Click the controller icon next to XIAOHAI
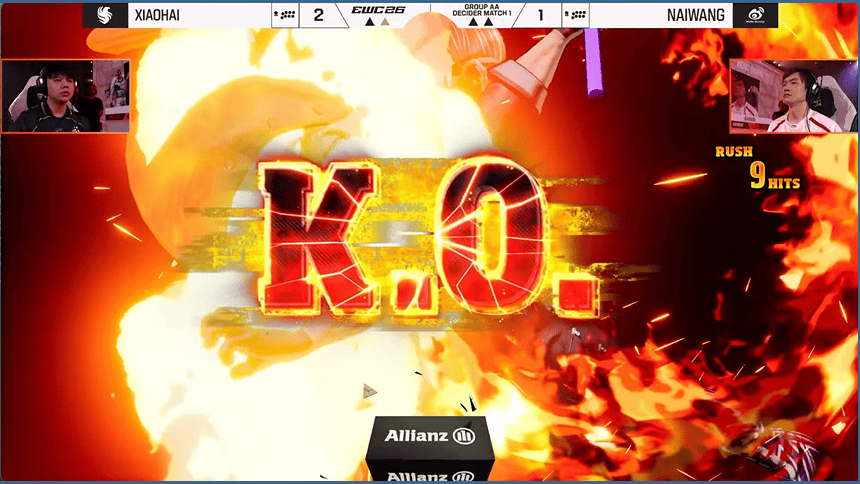The height and width of the screenshot is (484, 860). coord(285,15)
